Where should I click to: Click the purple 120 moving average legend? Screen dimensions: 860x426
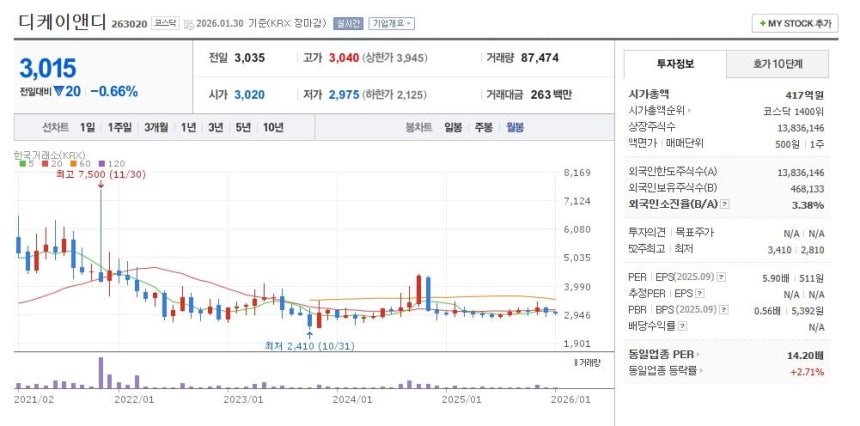[112, 163]
